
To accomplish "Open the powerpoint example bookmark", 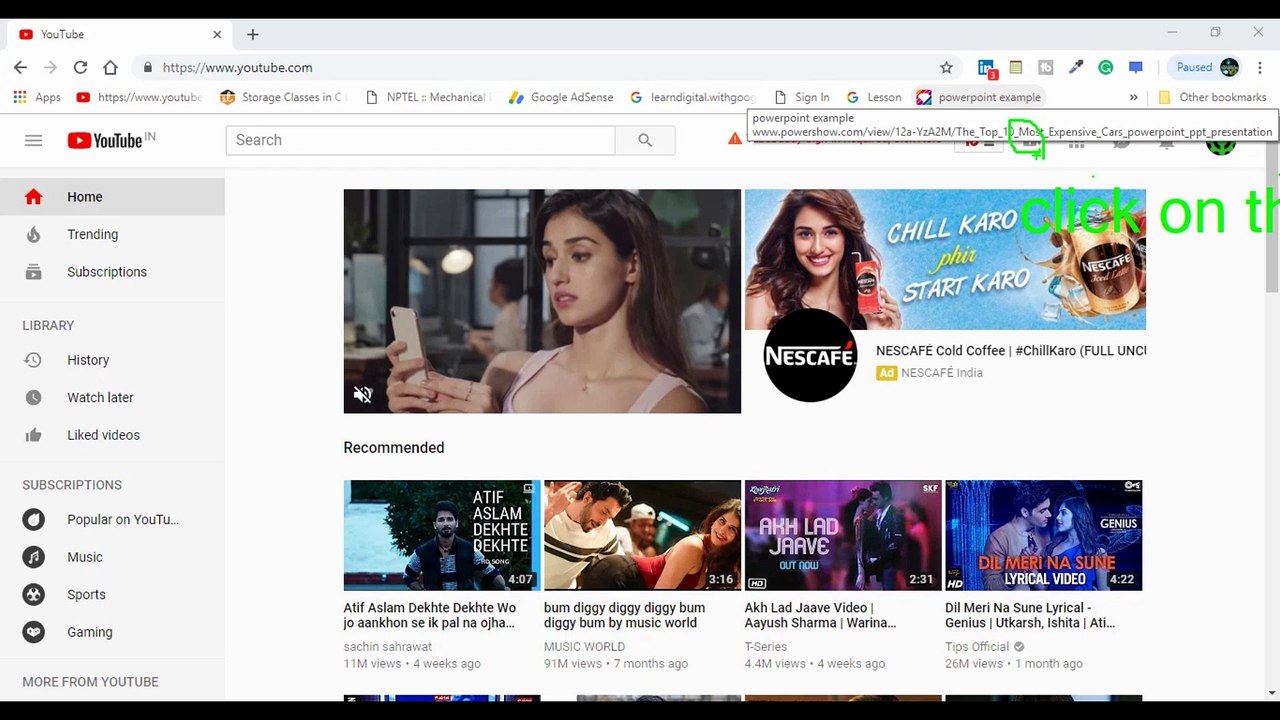I will coord(979,97).
